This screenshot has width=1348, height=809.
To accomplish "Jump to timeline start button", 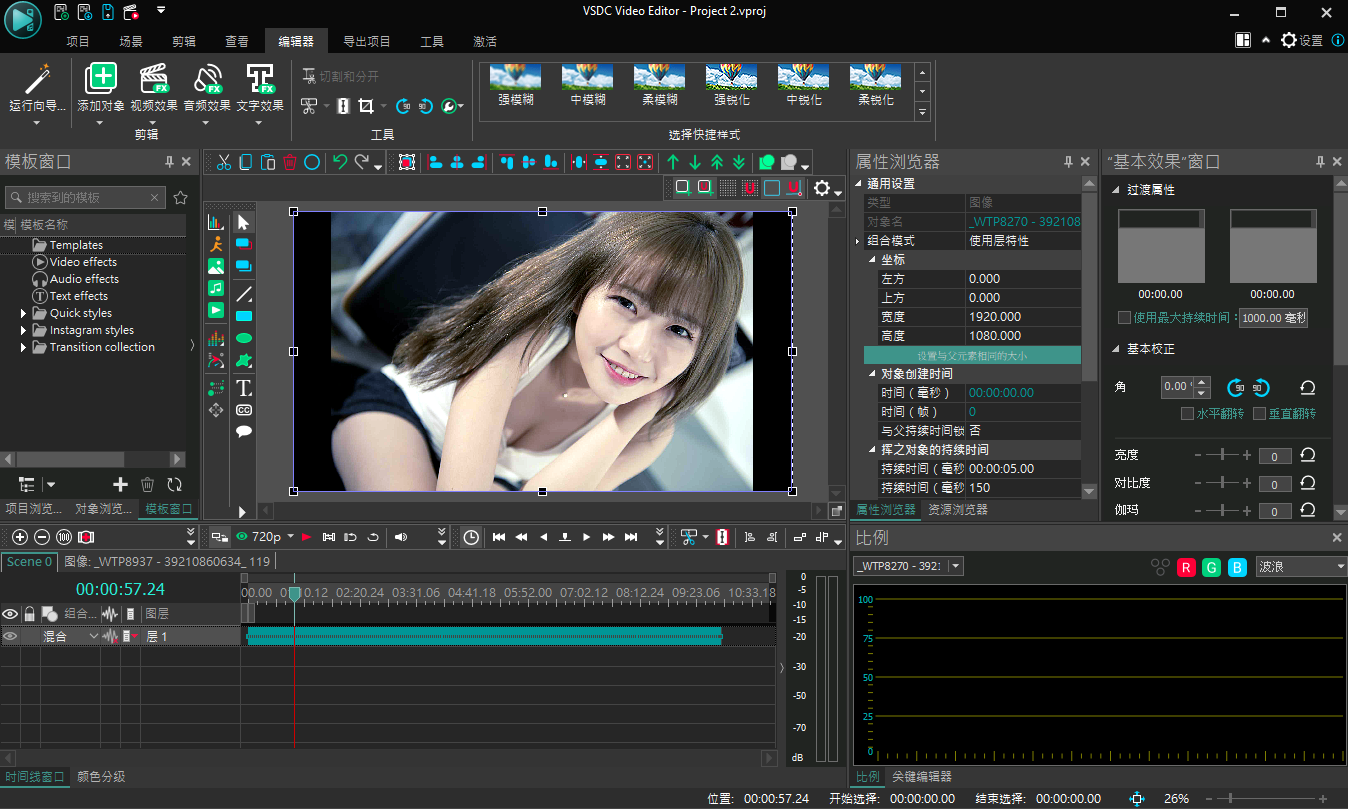I will pos(499,537).
